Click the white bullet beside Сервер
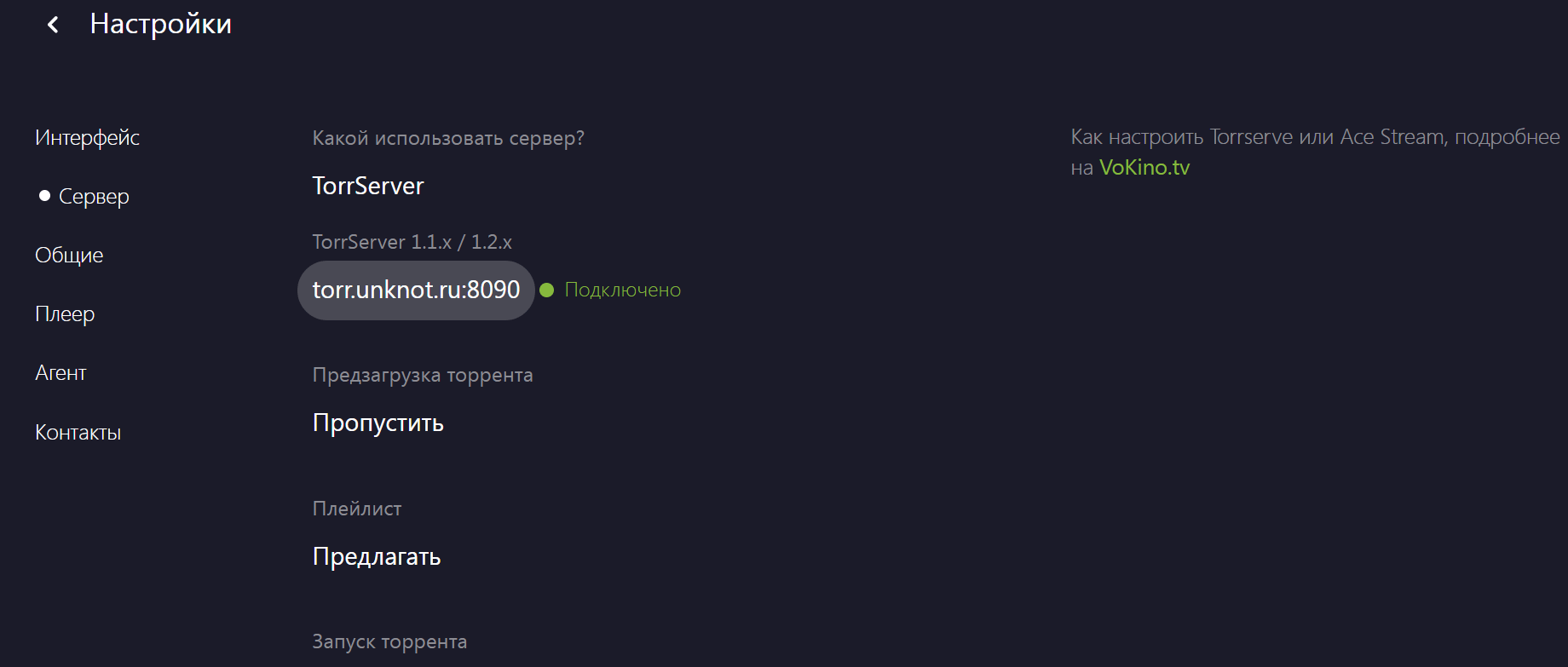The width and height of the screenshot is (1568, 667). coord(44,196)
